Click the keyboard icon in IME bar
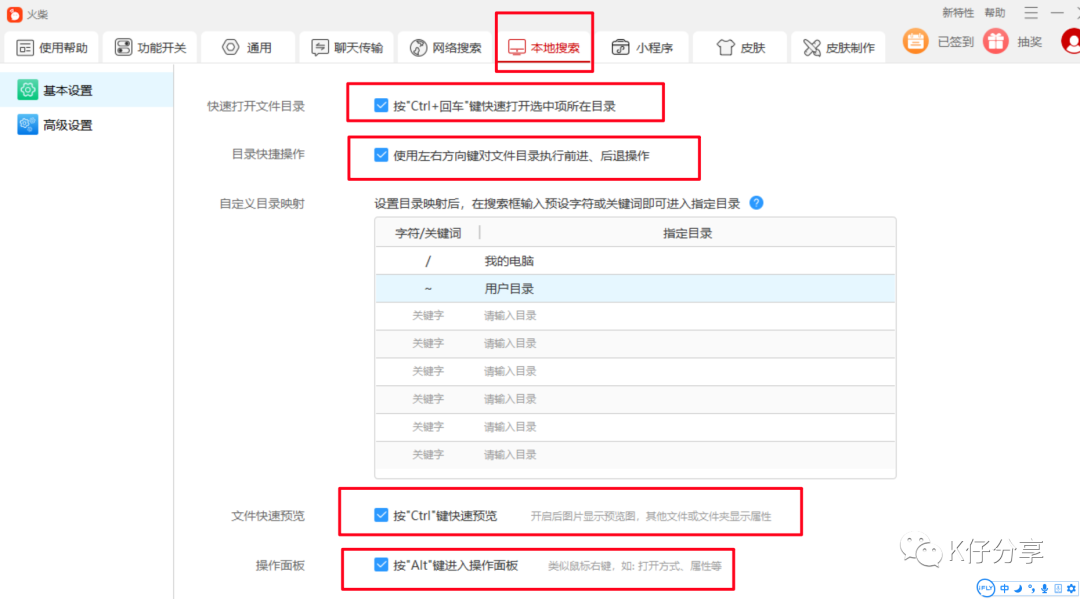The width and height of the screenshot is (1080, 599). [1058, 589]
